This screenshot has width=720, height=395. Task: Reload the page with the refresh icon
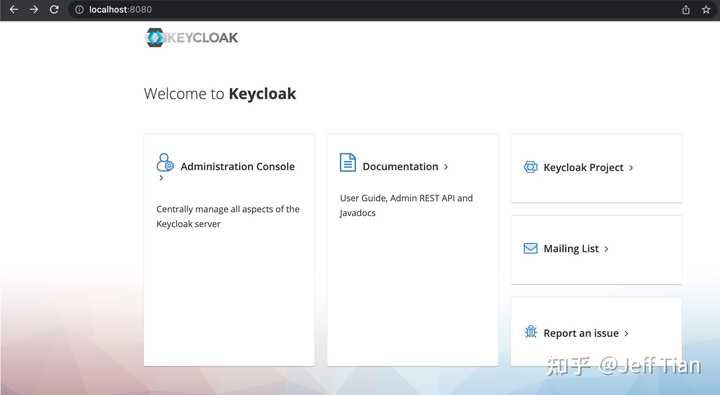54,9
